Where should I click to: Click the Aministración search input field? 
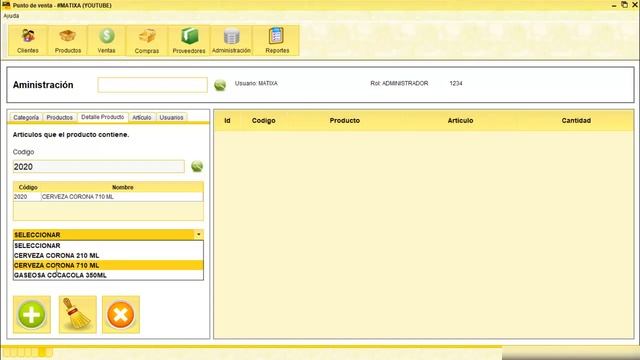coord(152,85)
